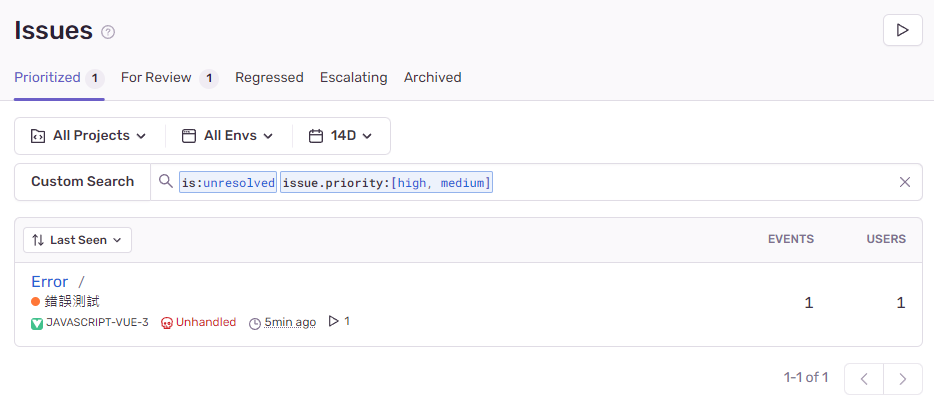Open the Archived tab
Screen dimensions: 934x408
coord(432,77)
